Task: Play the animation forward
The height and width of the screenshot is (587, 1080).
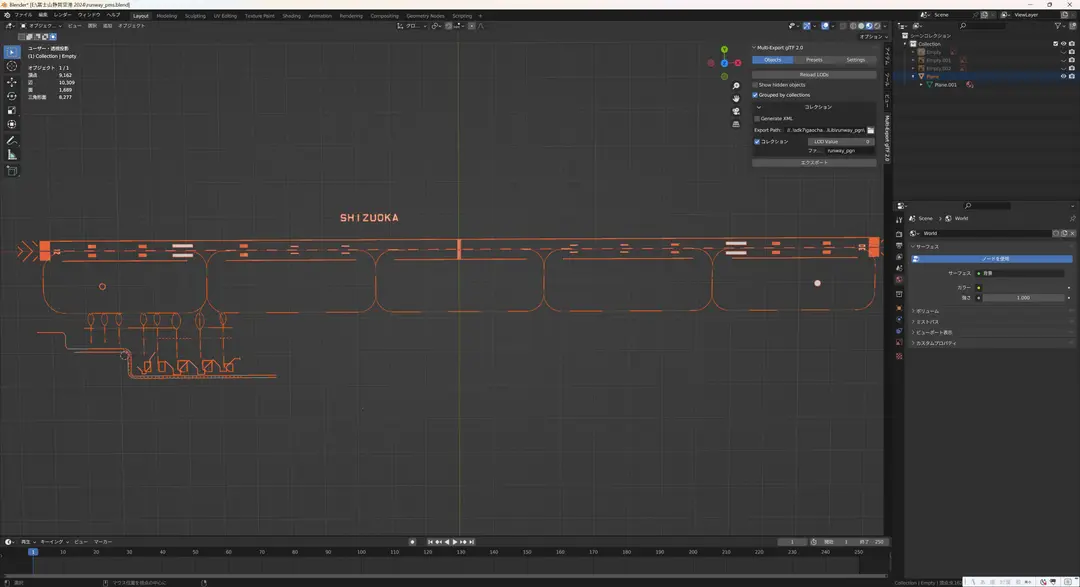Action: pyautogui.click(x=455, y=542)
